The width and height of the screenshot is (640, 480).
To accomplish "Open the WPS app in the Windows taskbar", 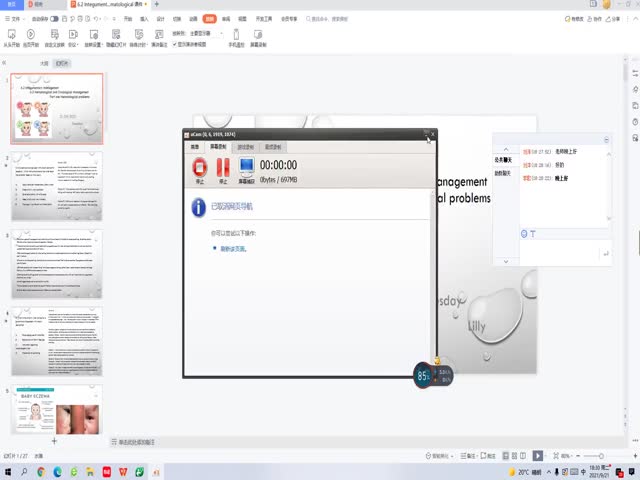I will click(125, 471).
